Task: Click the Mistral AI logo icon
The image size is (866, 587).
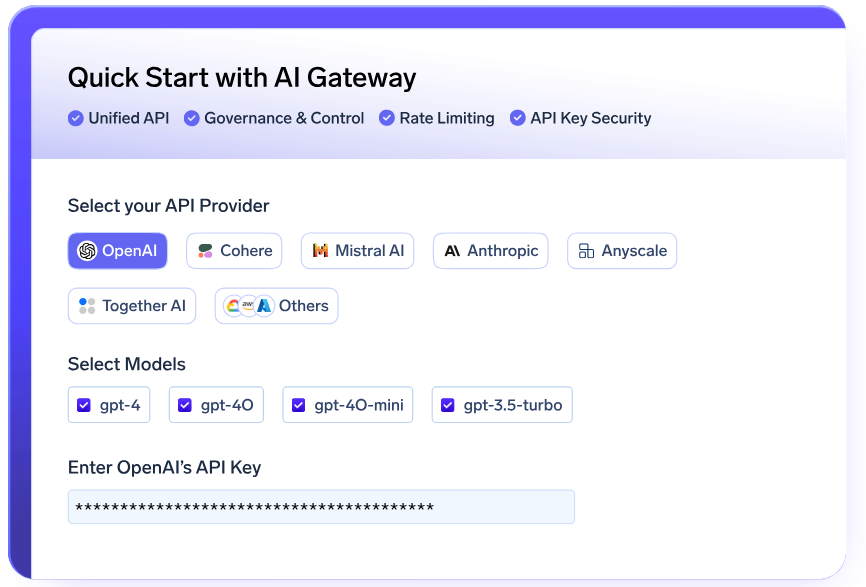Action: pyautogui.click(x=320, y=251)
